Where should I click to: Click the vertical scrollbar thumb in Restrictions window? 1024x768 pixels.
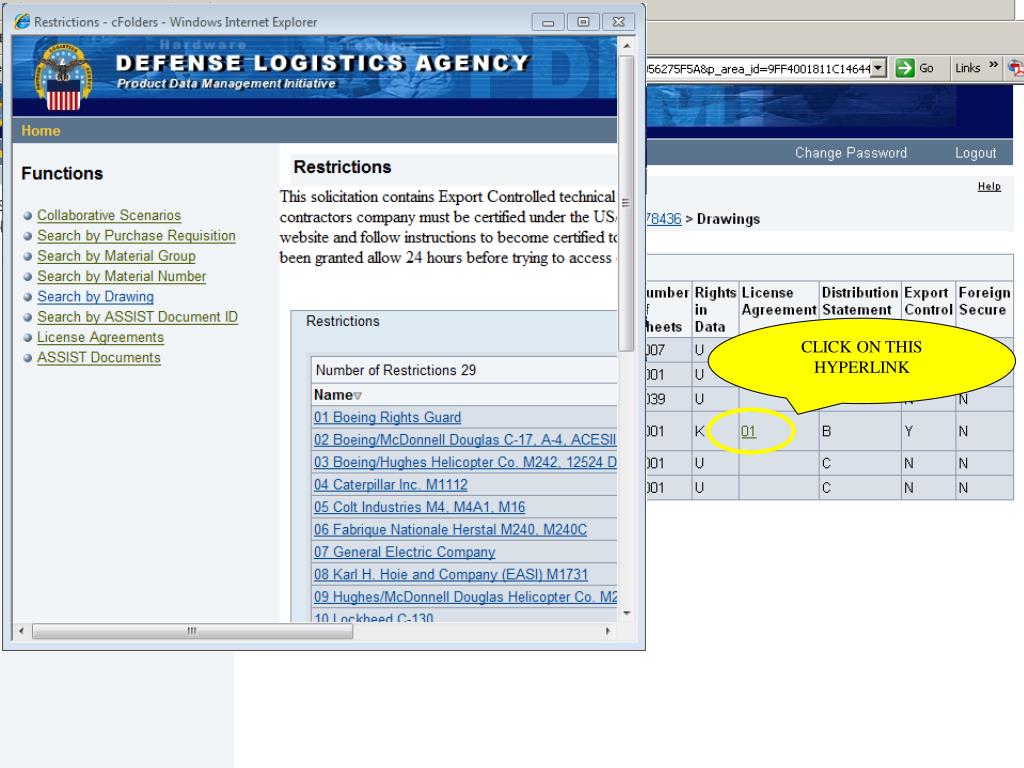tap(626, 203)
